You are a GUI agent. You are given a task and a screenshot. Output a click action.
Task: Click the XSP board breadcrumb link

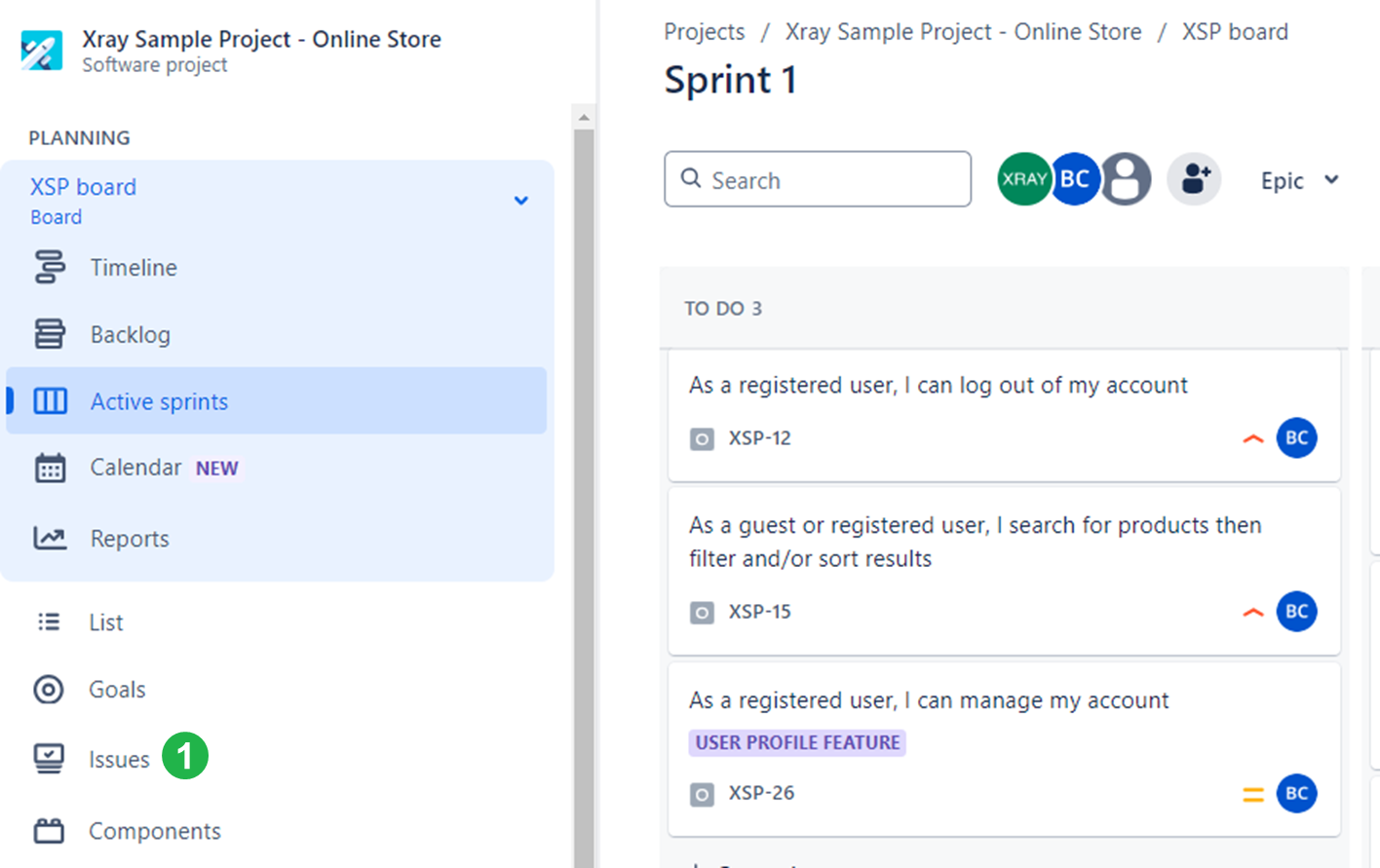1235,32
